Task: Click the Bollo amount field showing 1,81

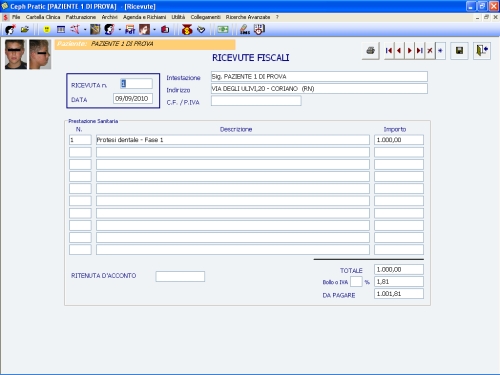Action: click(399, 282)
